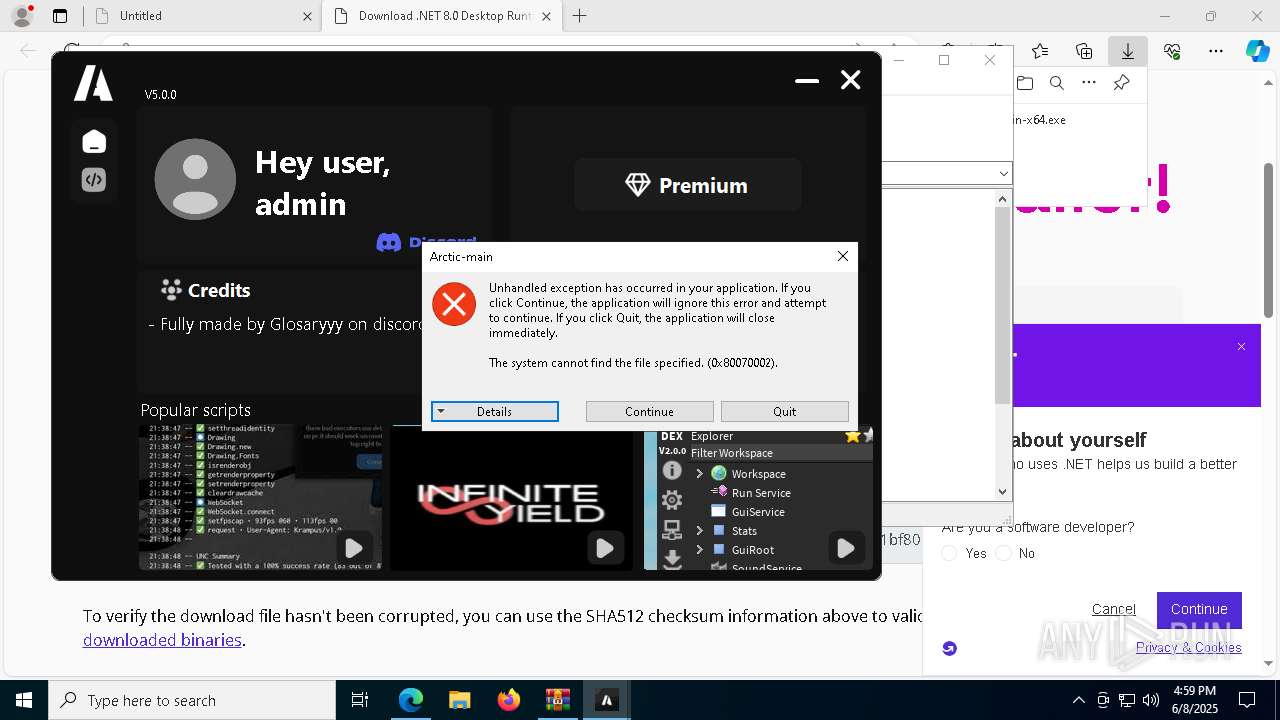The height and width of the screenshot is (720, 1280).
Task: Switch to Download .NET 8.0 Desktop Runtime tab
Action: [x=441, y=16]
